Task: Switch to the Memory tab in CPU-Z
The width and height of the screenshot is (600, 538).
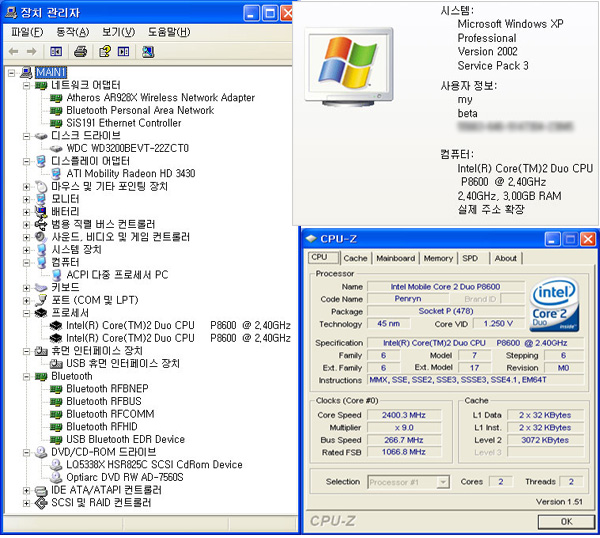Action: [438, 258]
